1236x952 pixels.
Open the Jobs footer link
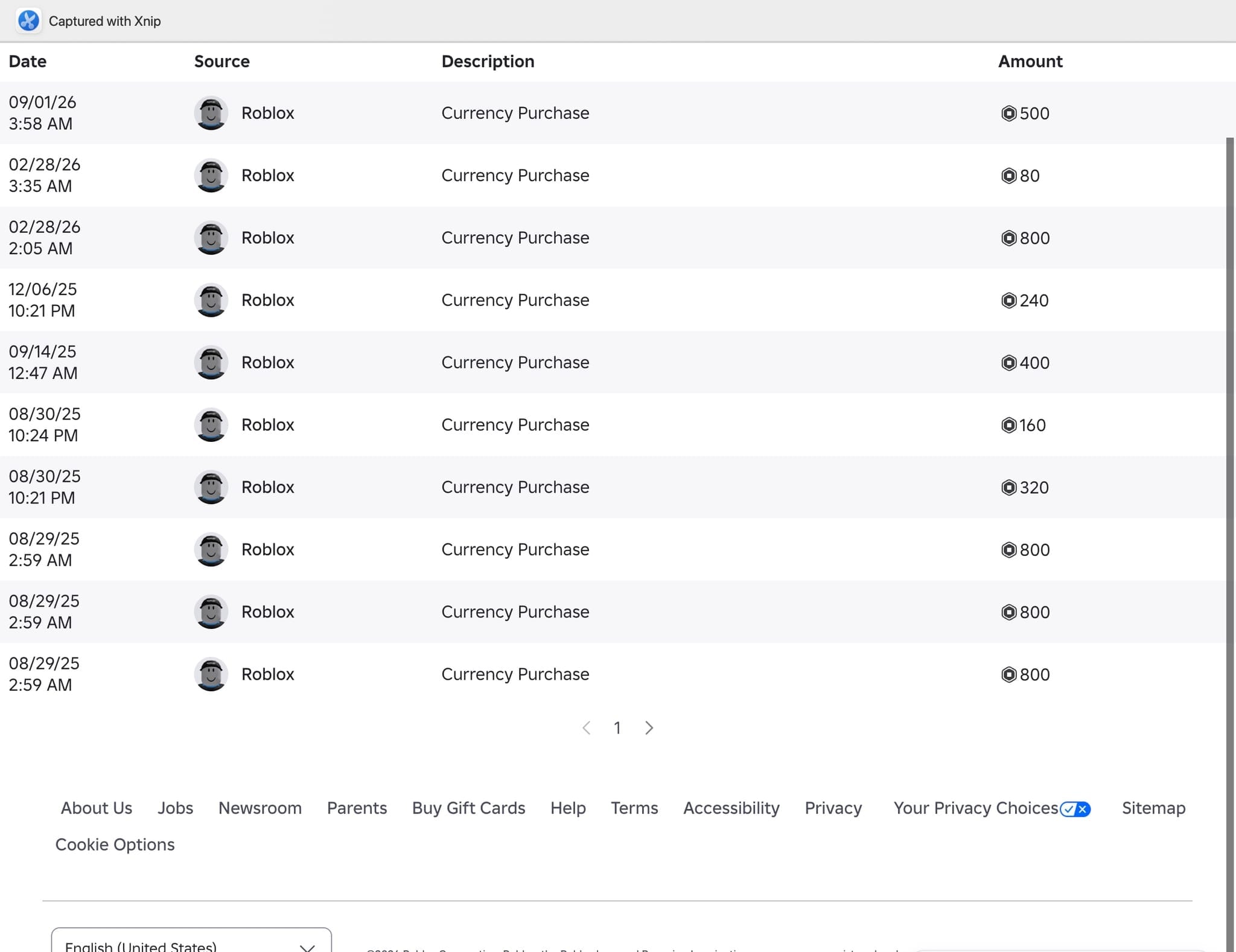pyautogui.click(x=175, y=808)
